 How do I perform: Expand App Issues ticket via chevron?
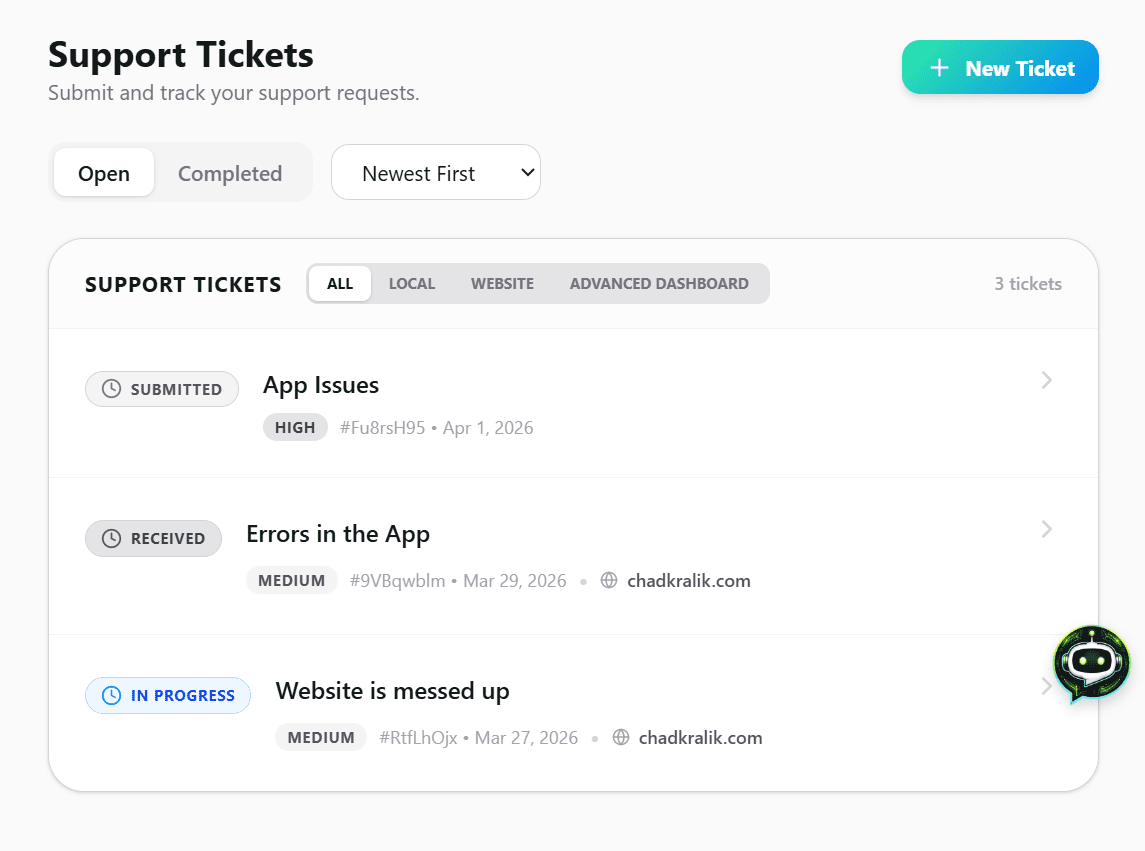(x=1046, y=380)
